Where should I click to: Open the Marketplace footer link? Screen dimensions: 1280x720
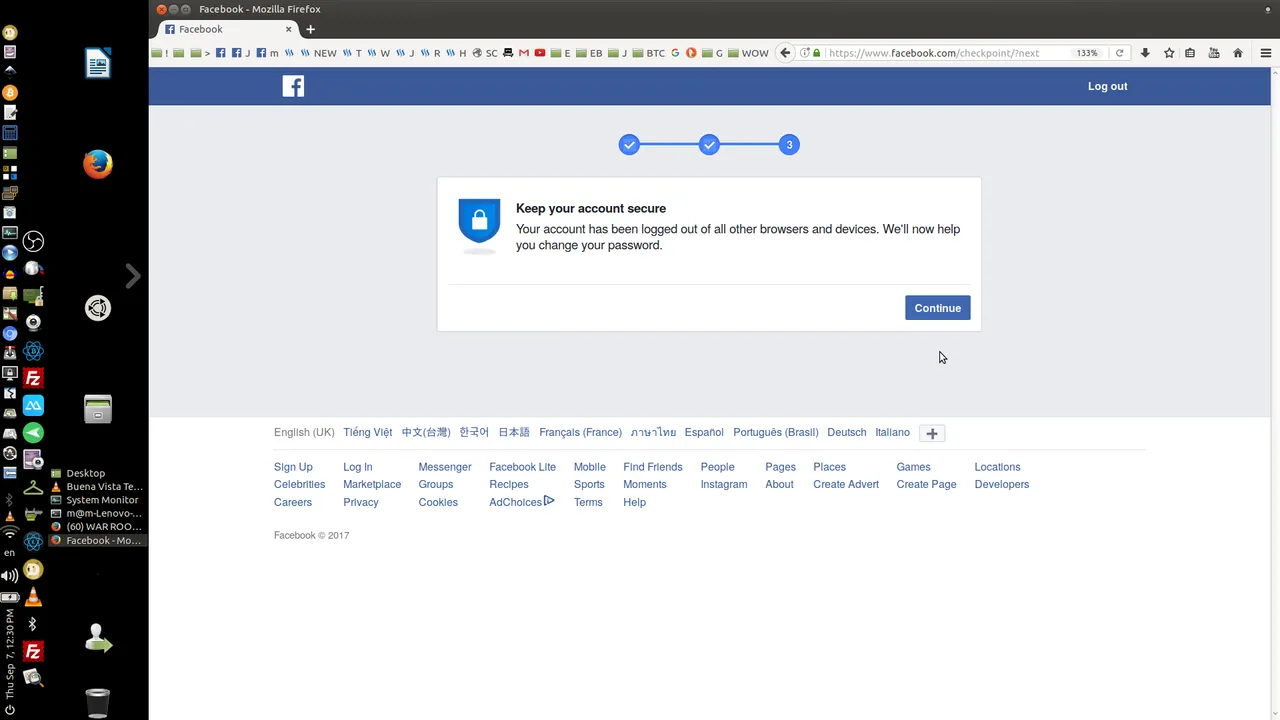pos(372,484)
